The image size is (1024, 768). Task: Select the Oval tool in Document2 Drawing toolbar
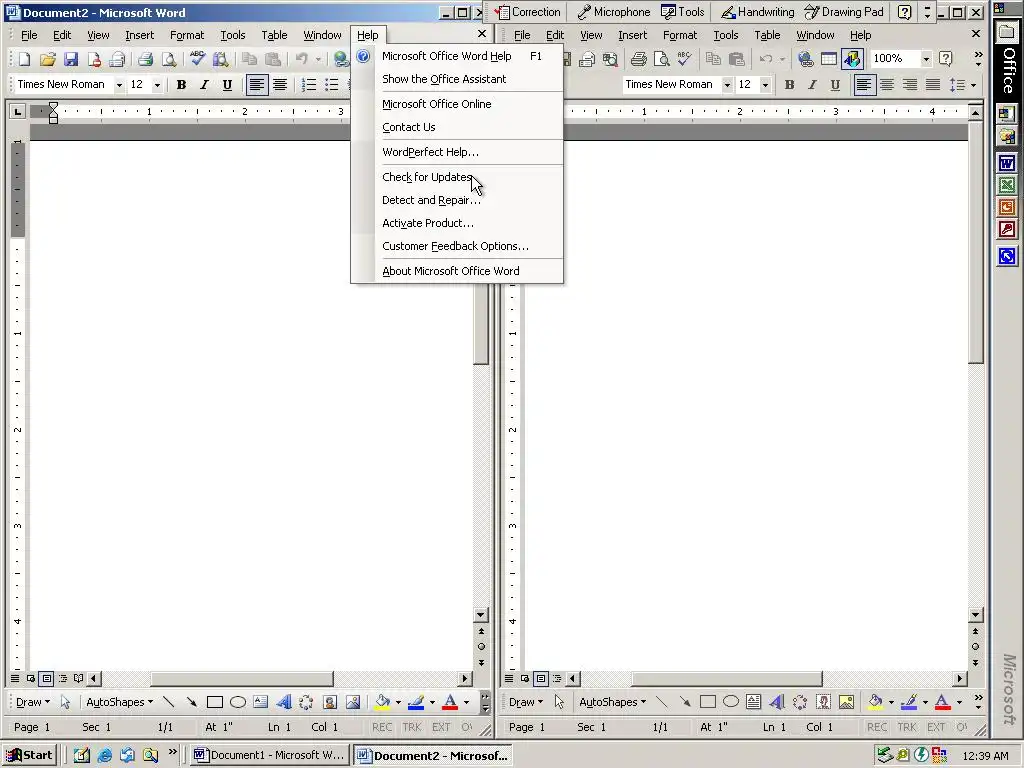(238, 702)
